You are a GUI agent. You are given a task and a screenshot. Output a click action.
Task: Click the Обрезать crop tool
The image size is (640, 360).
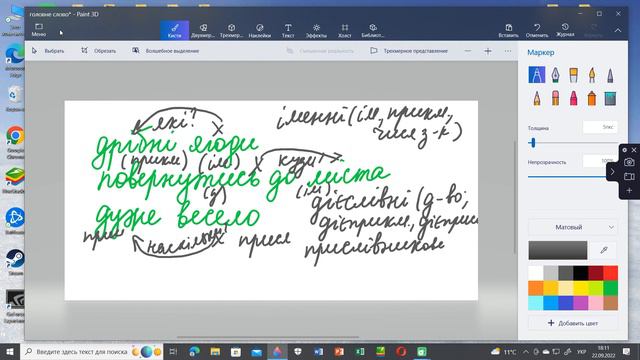tap(98, 51)
